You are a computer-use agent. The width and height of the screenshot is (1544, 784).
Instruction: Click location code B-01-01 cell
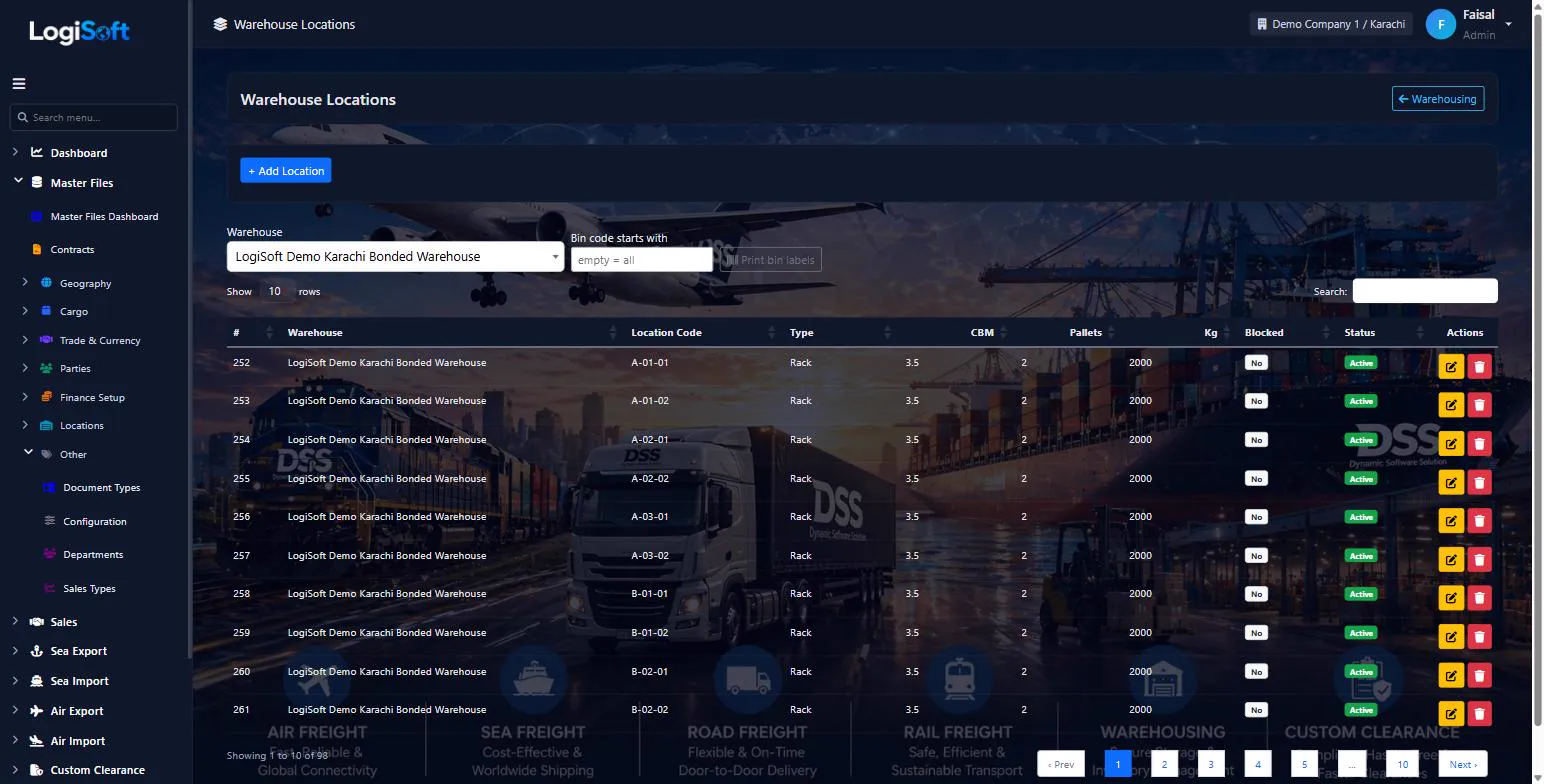click(650, 594)
